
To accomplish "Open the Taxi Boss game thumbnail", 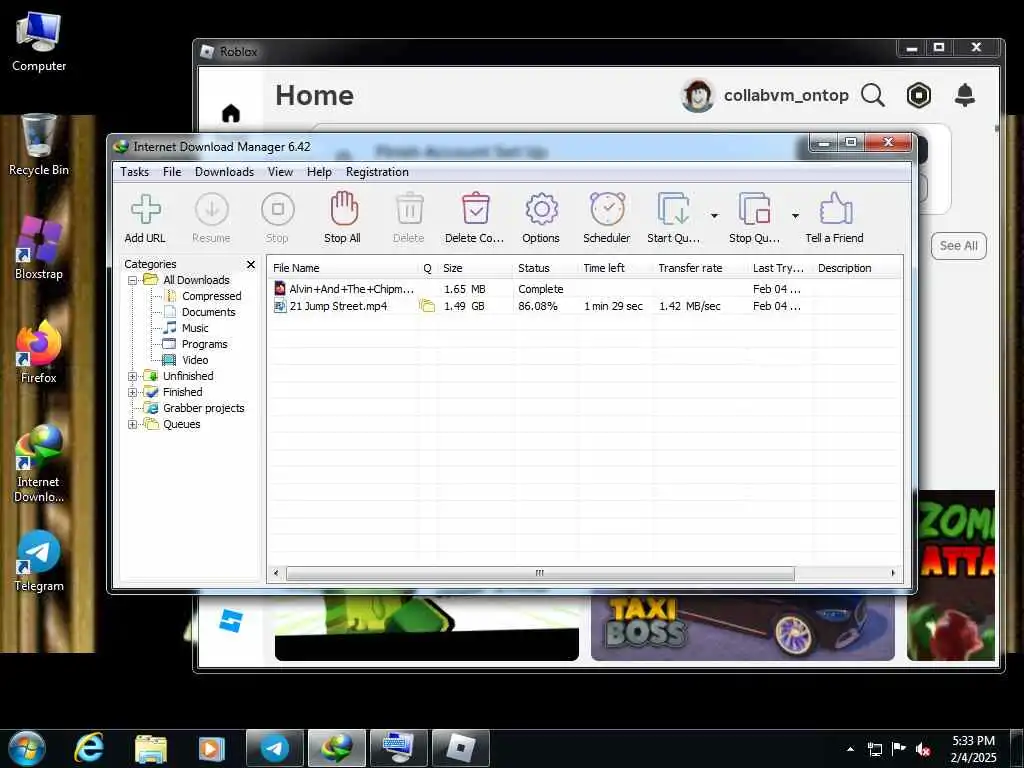I will 743,628.
